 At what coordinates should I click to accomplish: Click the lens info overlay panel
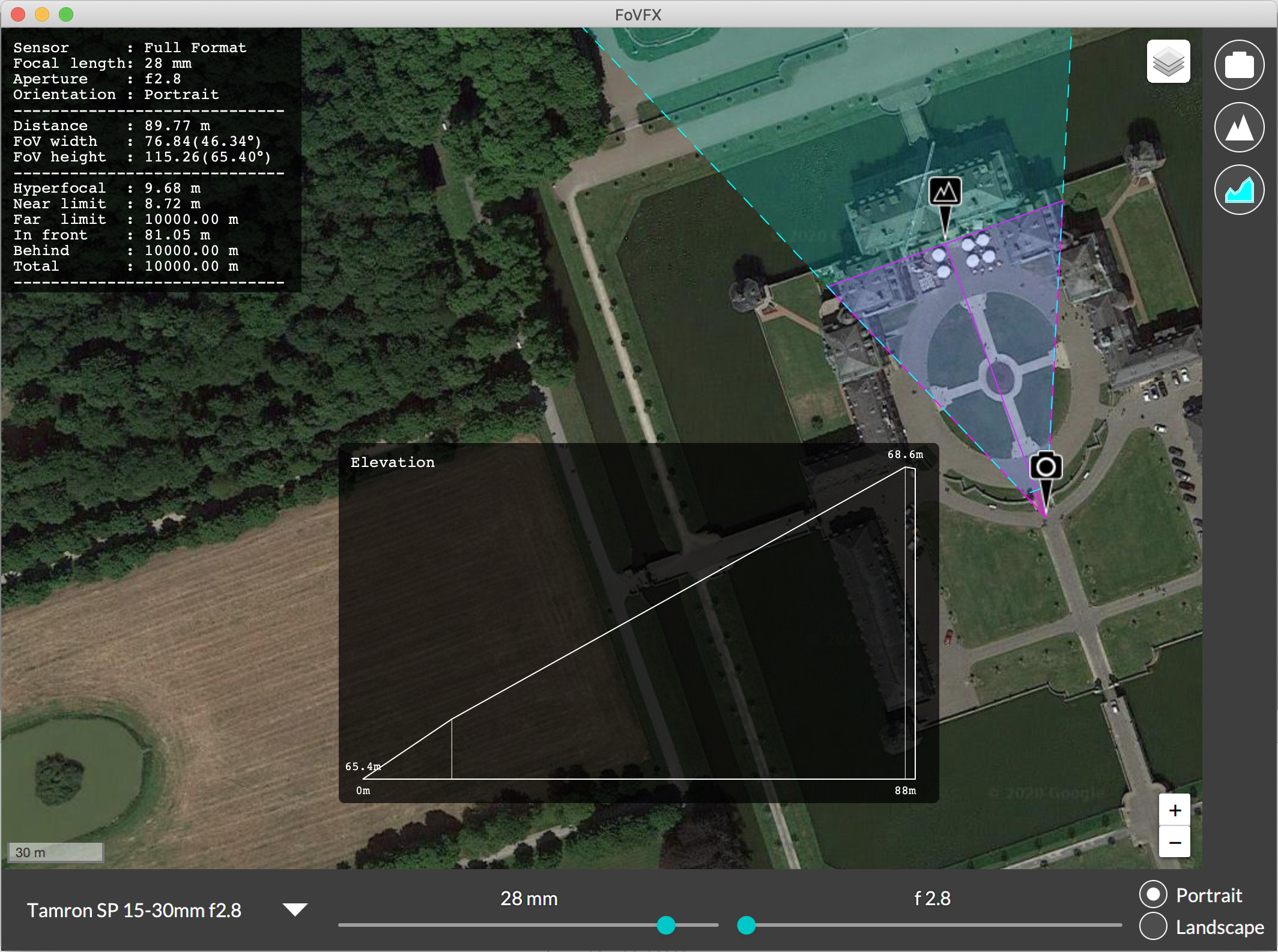[150, 159]
